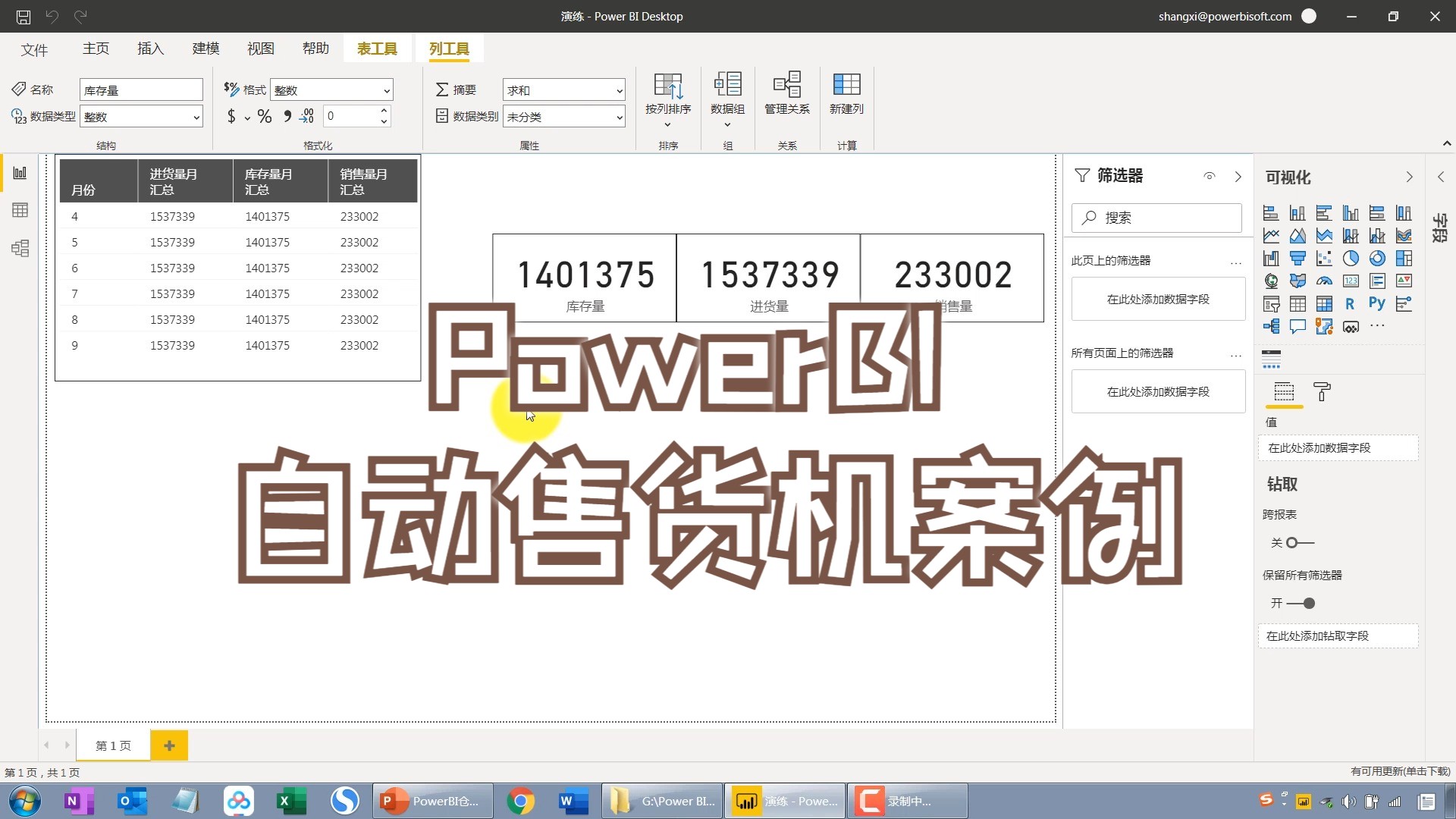Expand the 数据类别 dropdown showing 未分类

point(563,116)
